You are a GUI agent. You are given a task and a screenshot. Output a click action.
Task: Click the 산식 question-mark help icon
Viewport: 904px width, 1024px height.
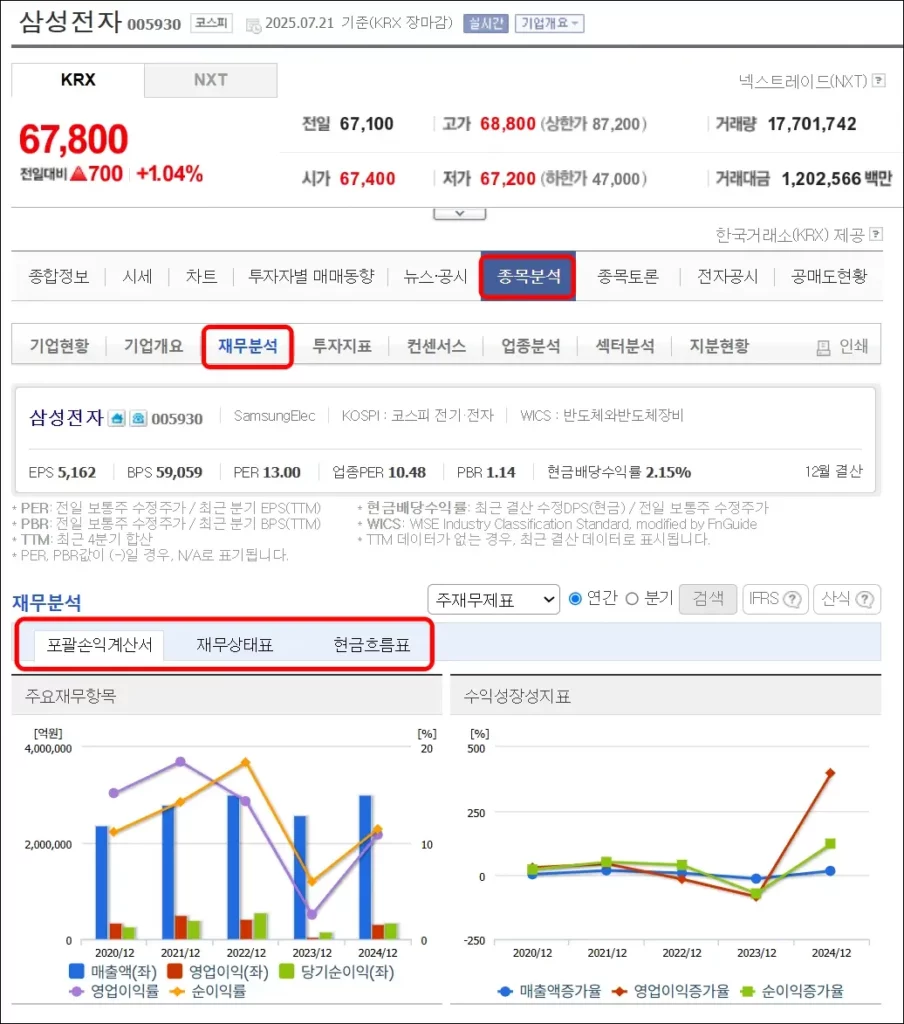point(865,599)
